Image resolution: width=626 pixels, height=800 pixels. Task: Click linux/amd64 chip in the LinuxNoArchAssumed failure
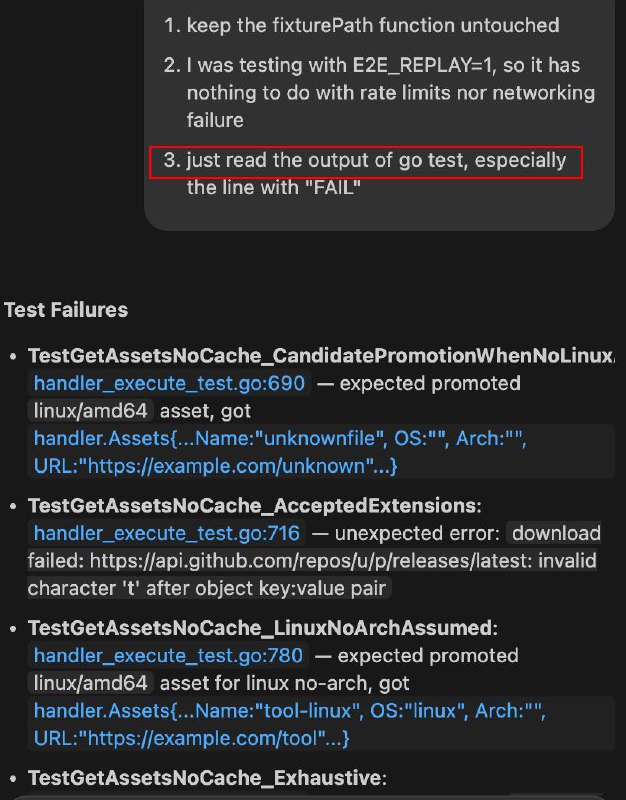[91, 684]
